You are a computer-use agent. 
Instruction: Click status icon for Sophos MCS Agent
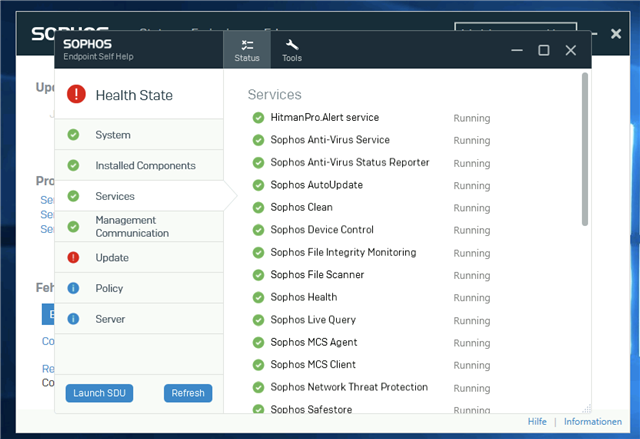[258, 342]
